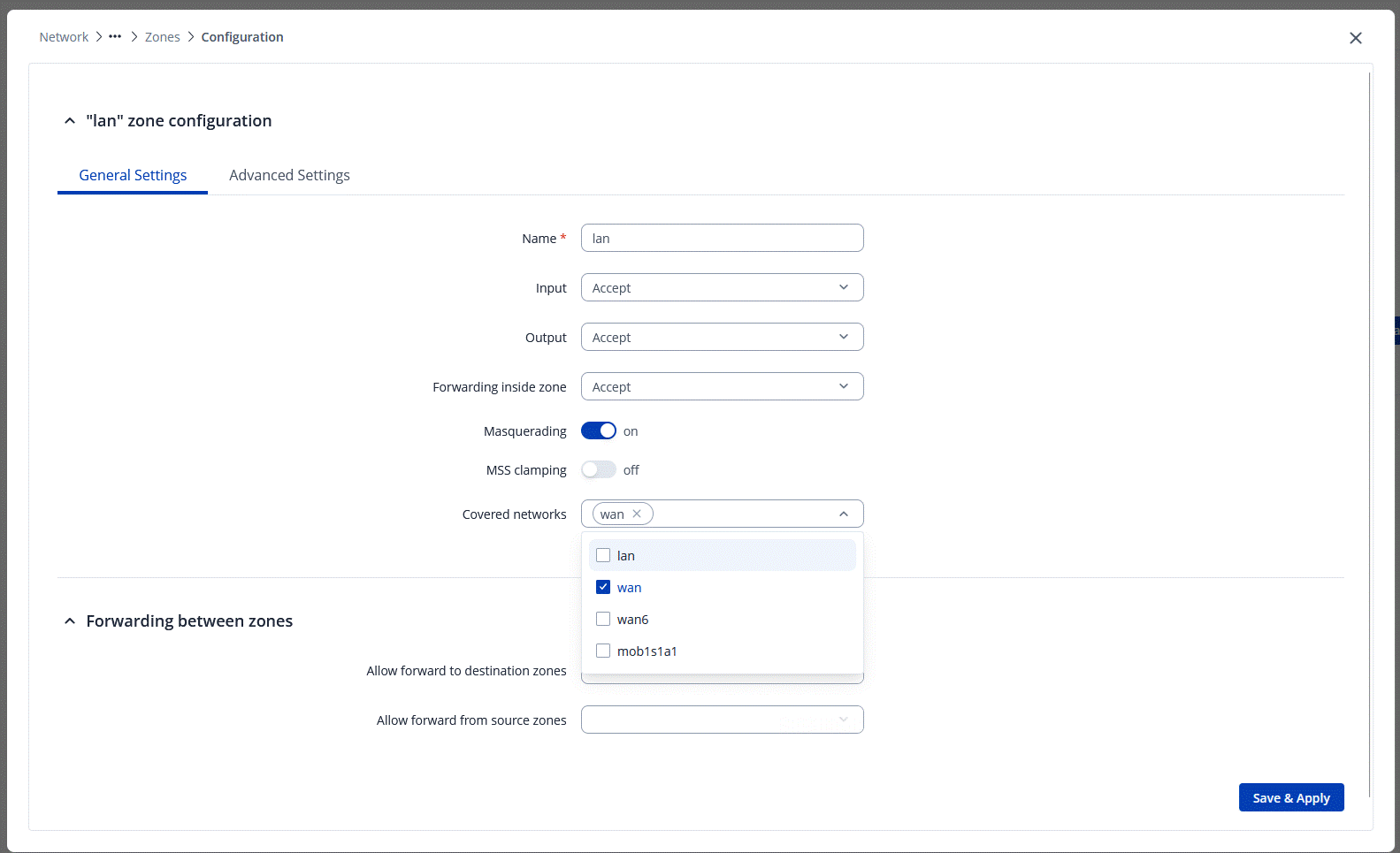Click the breadcrumb ellipsis icon
Screen dimensions: 1400x853
click(115, 37)
